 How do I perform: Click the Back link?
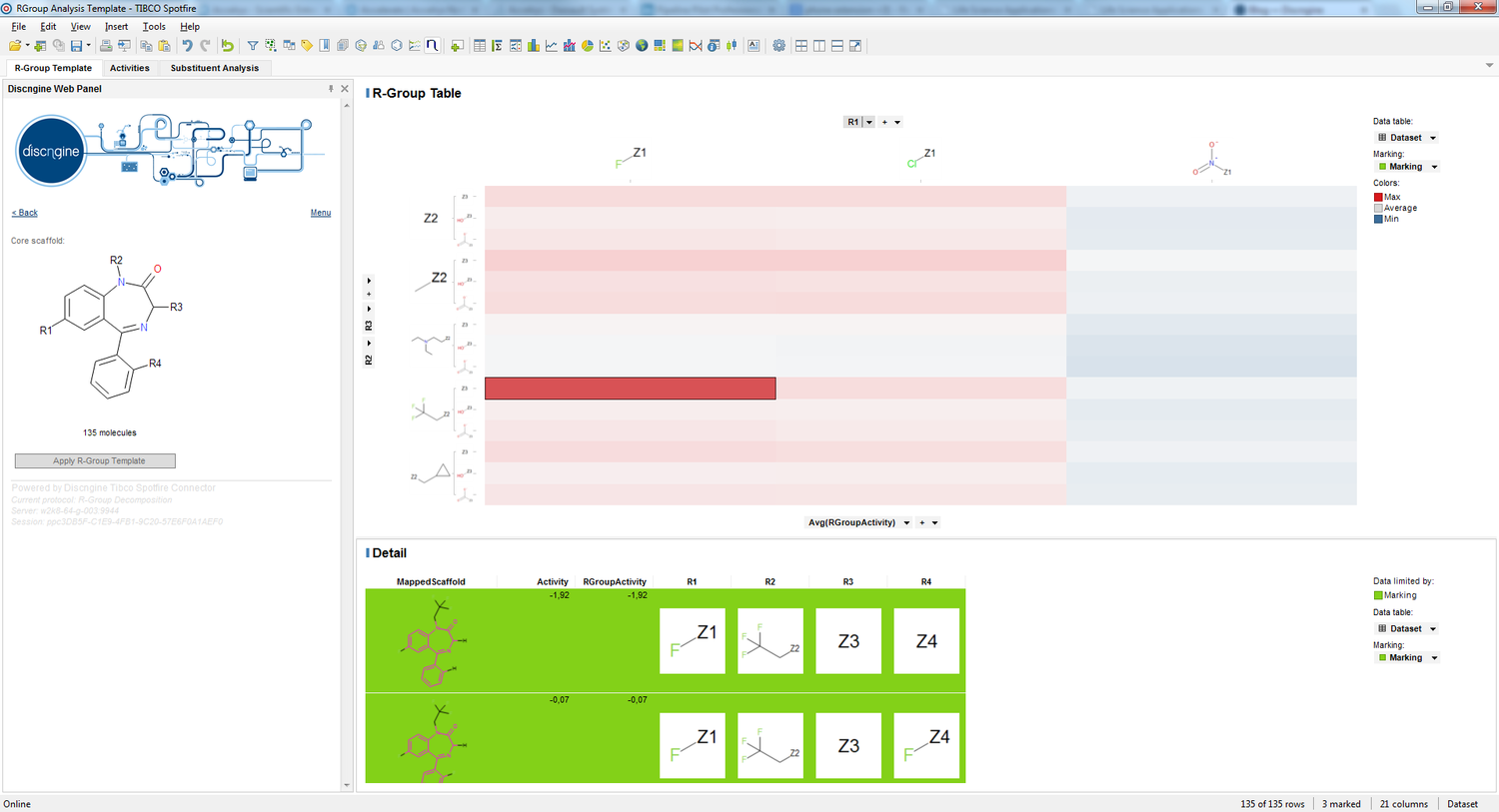(x=25, y=213)
